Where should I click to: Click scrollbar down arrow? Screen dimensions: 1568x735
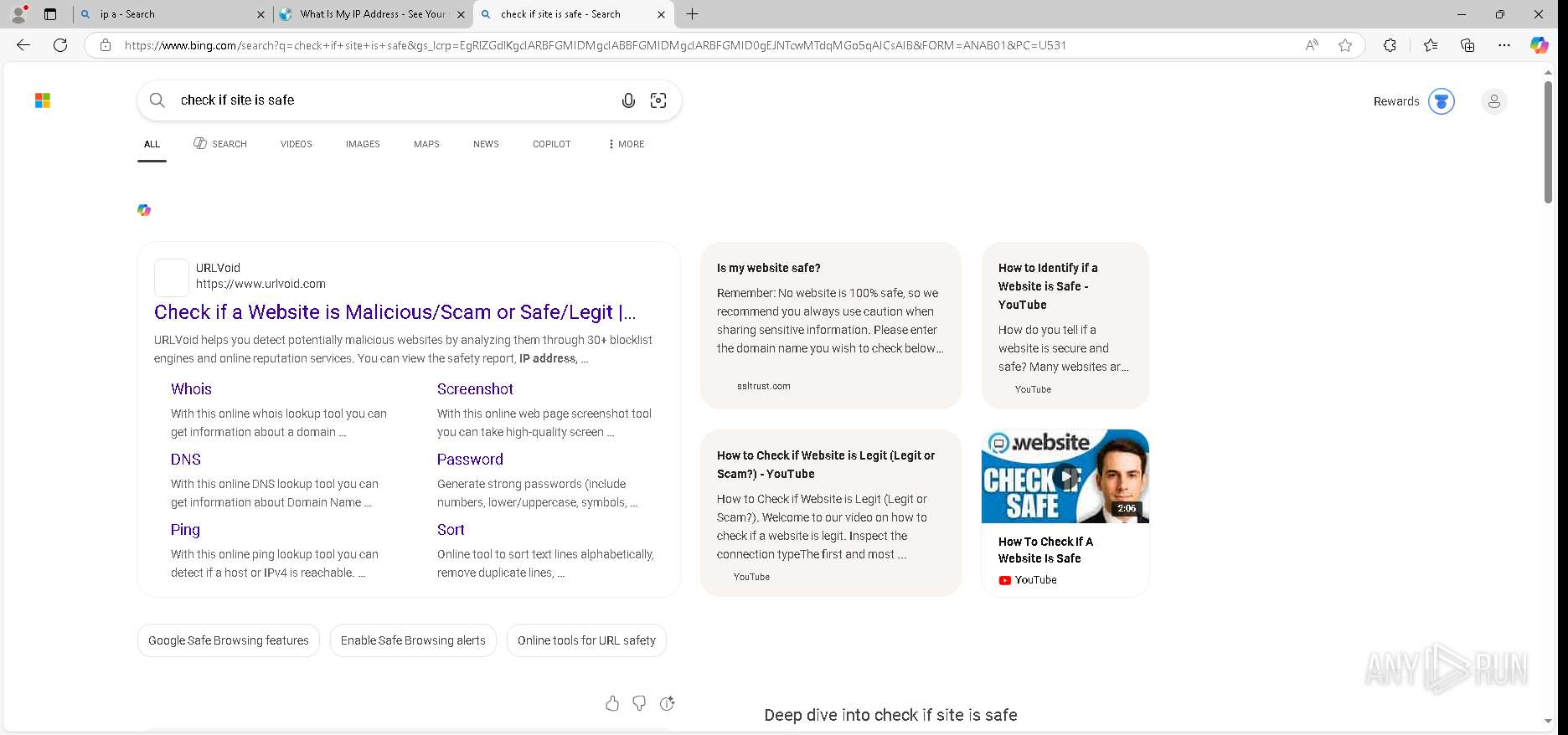1548,721
